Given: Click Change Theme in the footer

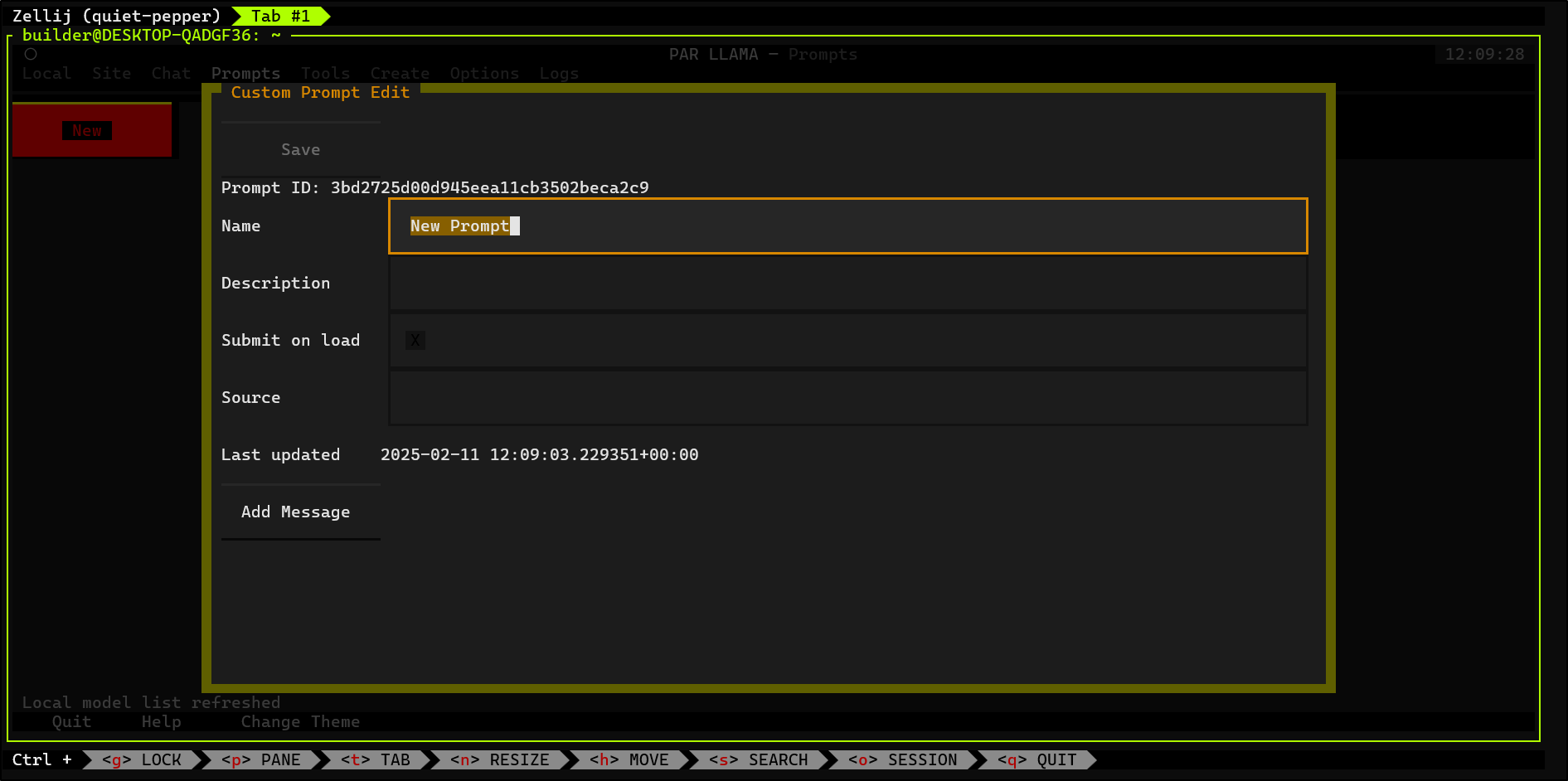Looking at the screenshot, I should [300, 722].
